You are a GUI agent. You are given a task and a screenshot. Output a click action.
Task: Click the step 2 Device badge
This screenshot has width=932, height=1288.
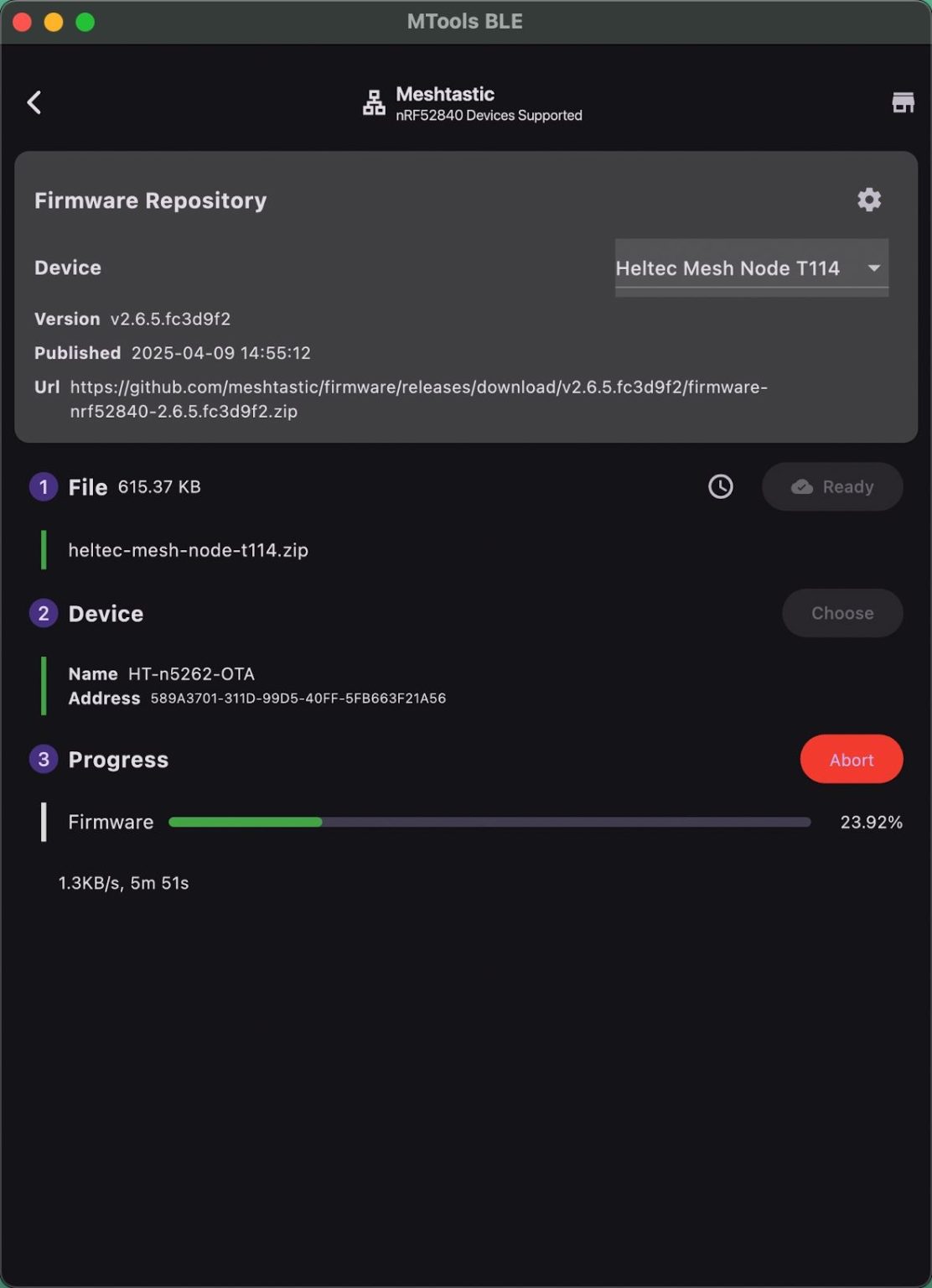(x=43, y=613)
